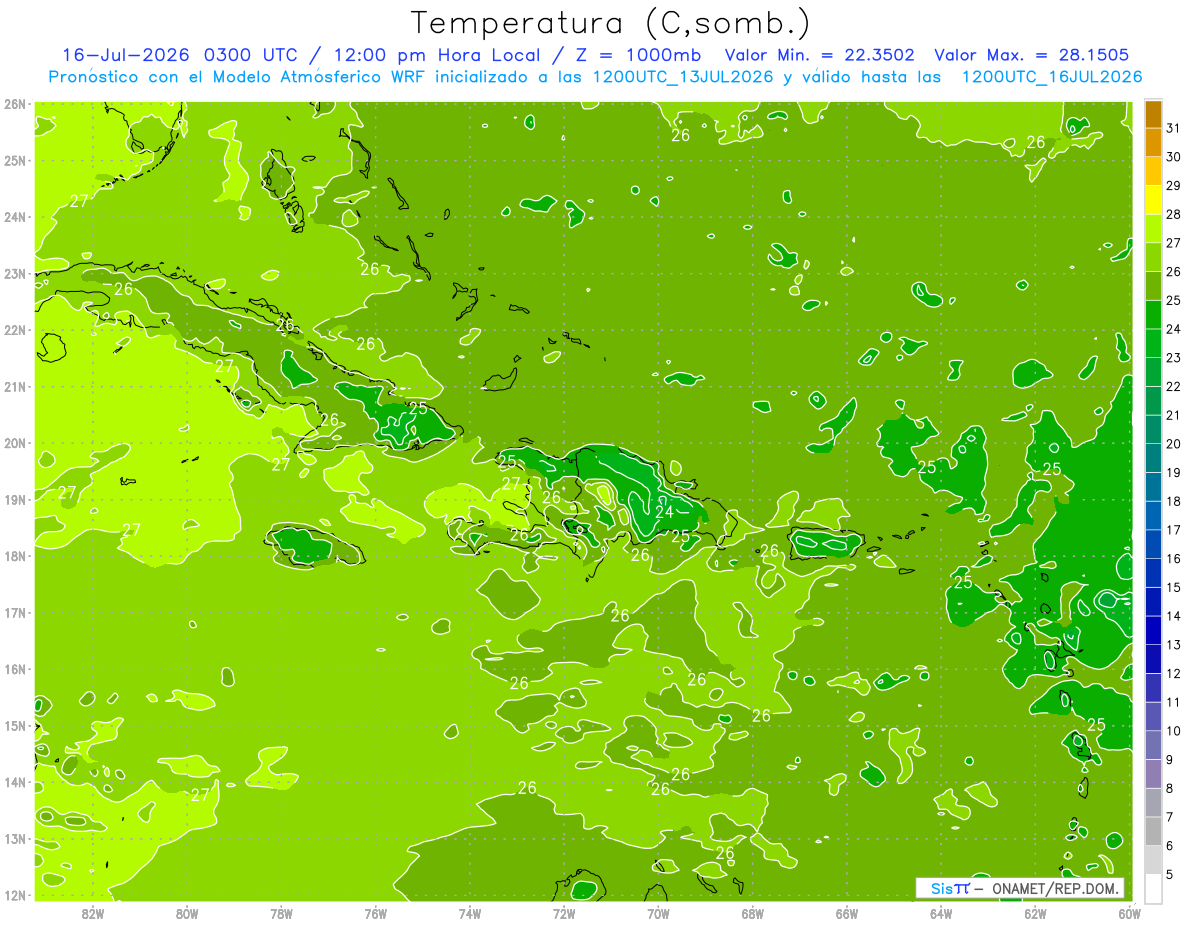The image size is (1200, 927).
Task: Click the "Valor Min. = 22.3502" readout
Action: point(820,55)
